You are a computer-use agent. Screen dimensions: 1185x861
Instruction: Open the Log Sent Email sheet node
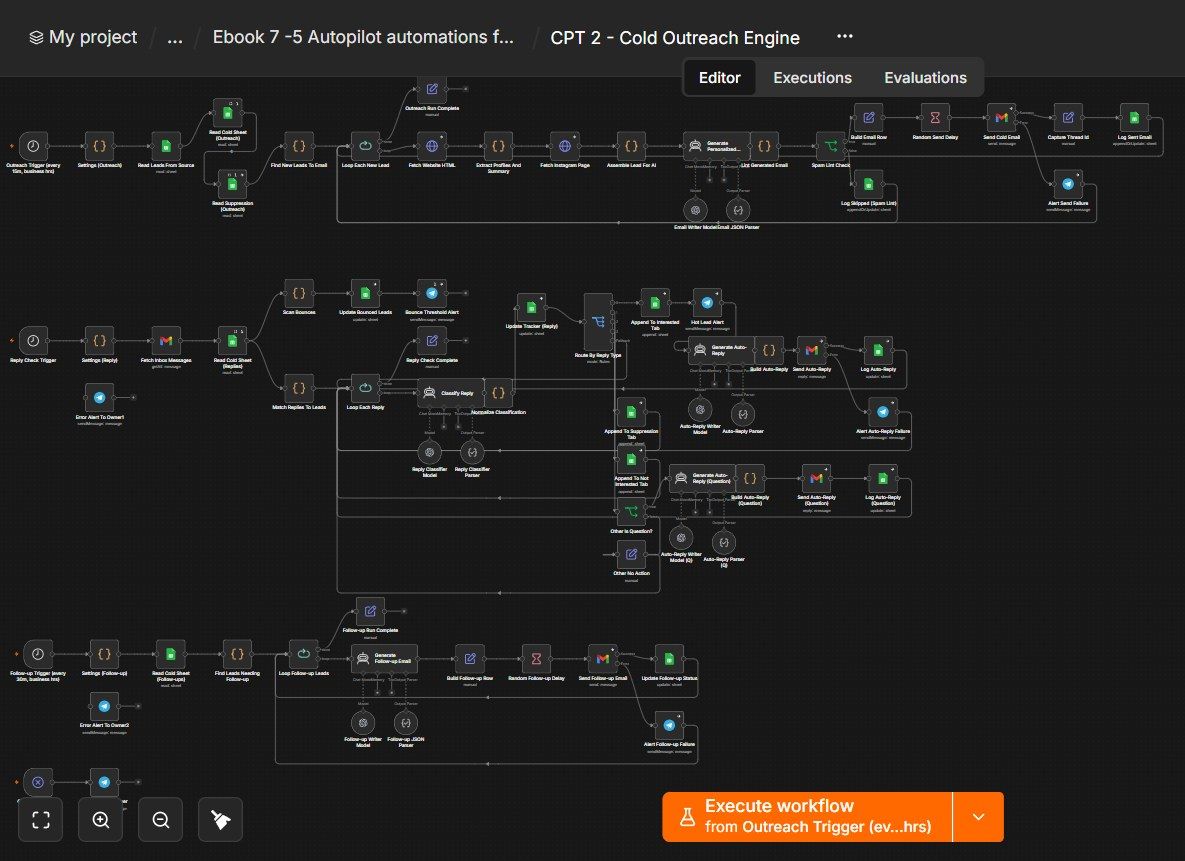tap(1134, 118)
